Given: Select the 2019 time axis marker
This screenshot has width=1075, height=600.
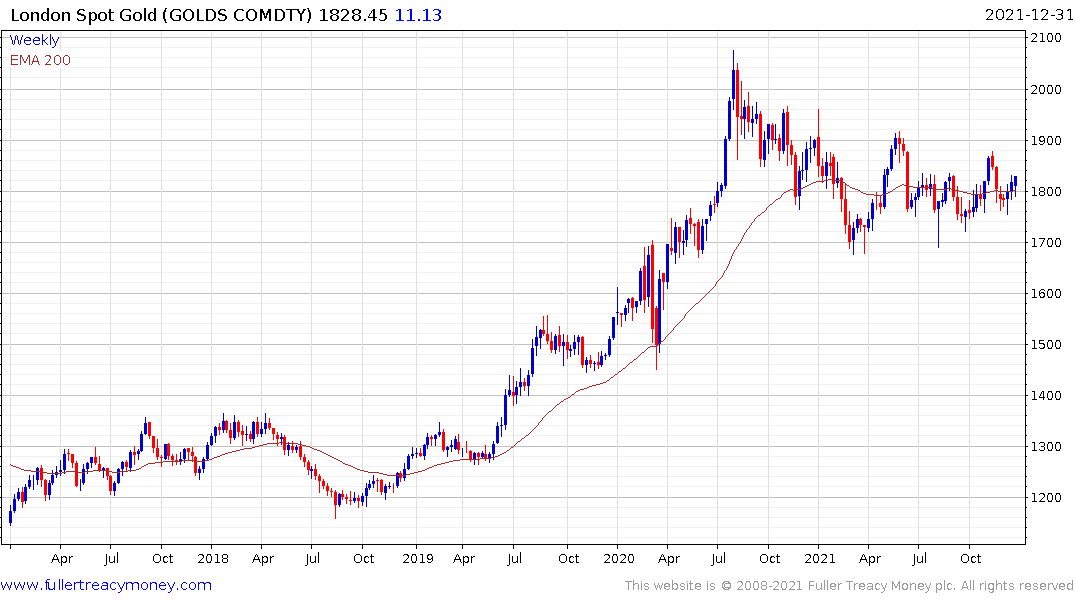Looking at the screenshot, I should pyautogui.click(x=418, y=559).
